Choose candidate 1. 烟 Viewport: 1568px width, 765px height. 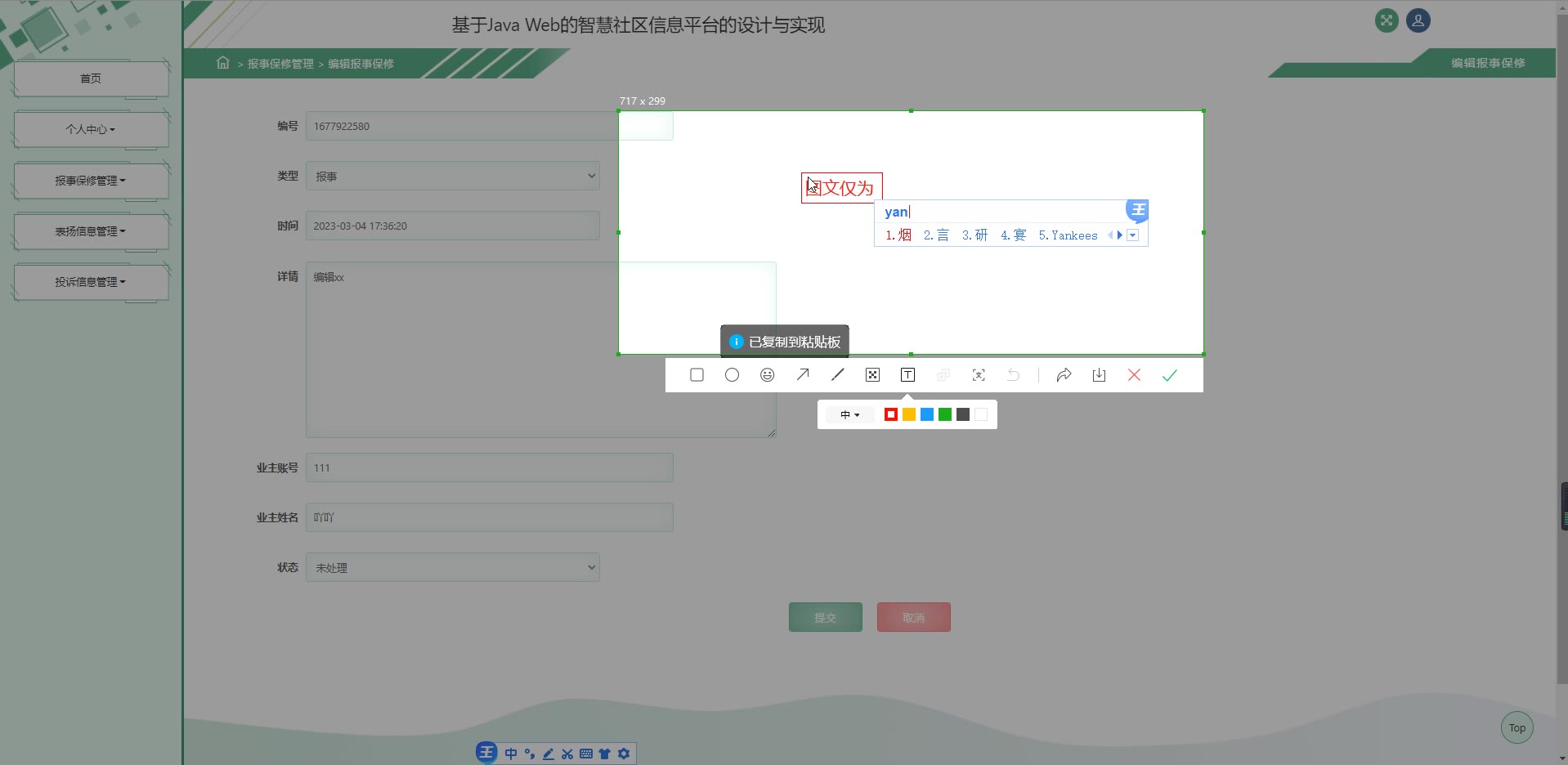pyautogui.click(x=898, y=235)
